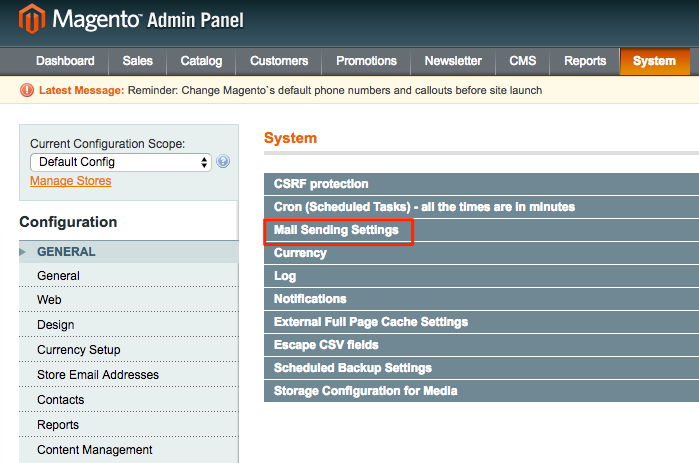The image size is (699, 463).
Task: Expand Storage Configuration for Media
Action: click(x=365, y=391)
